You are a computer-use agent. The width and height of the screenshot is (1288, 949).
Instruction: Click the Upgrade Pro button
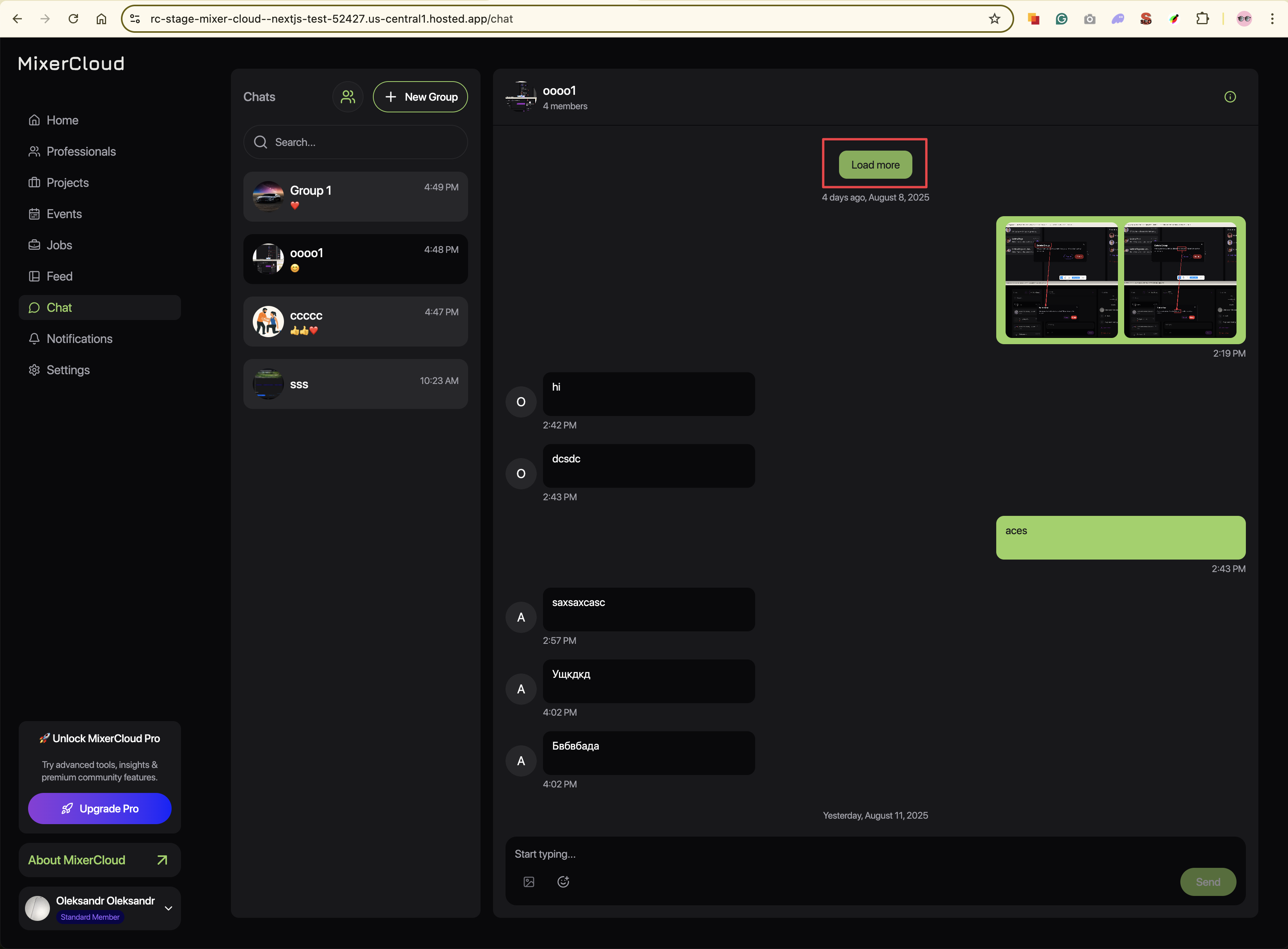[100, 808]
